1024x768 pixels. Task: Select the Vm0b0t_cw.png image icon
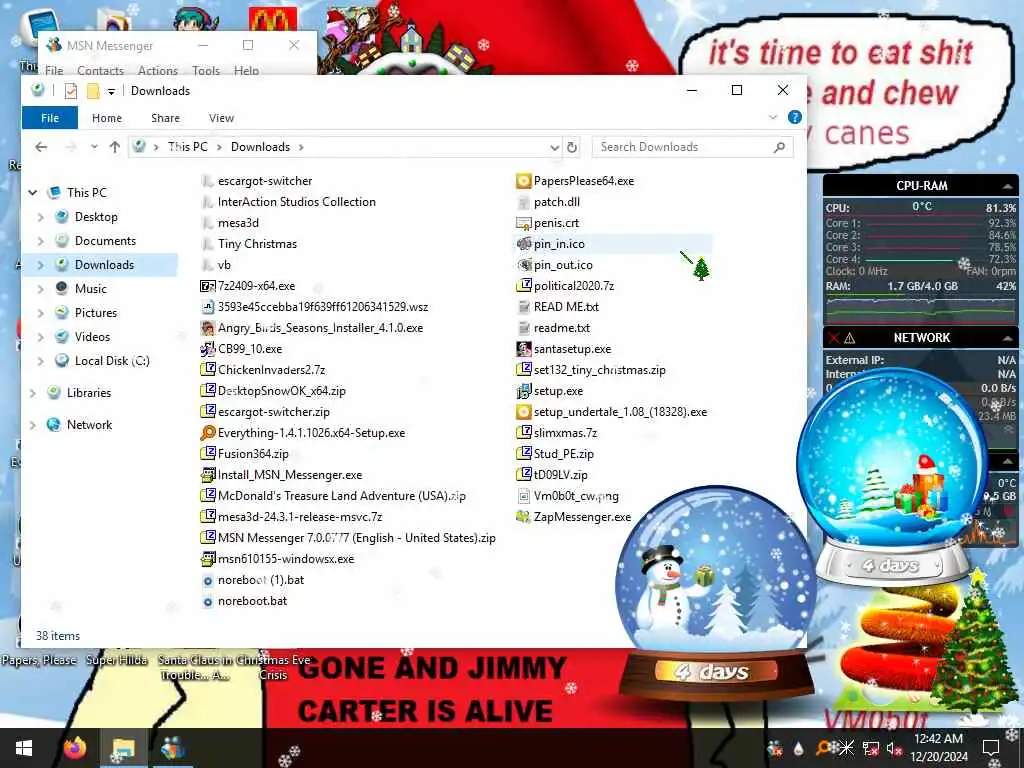coord(523,496)
